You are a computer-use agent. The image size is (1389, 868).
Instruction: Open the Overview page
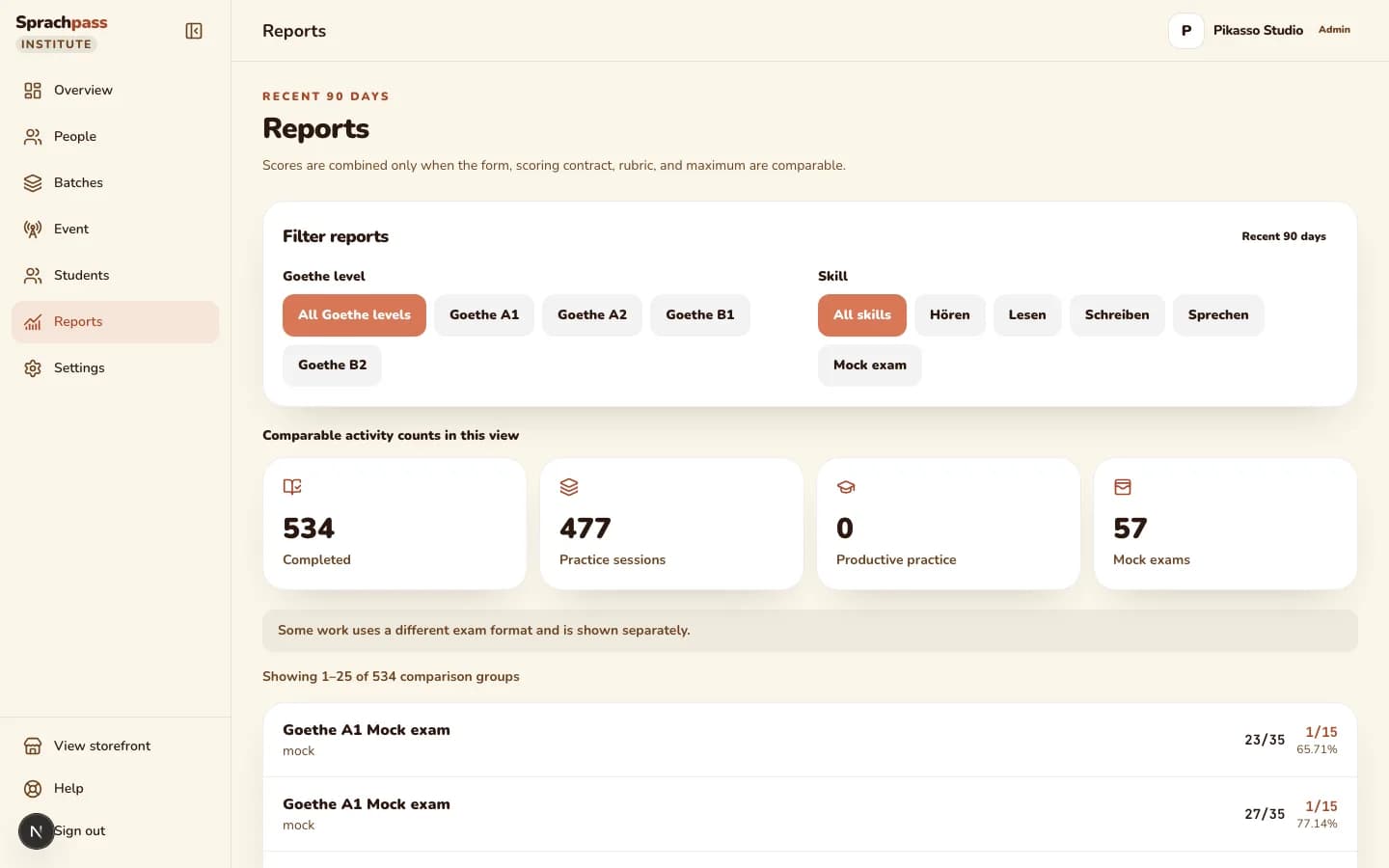(x=116, y=91)
